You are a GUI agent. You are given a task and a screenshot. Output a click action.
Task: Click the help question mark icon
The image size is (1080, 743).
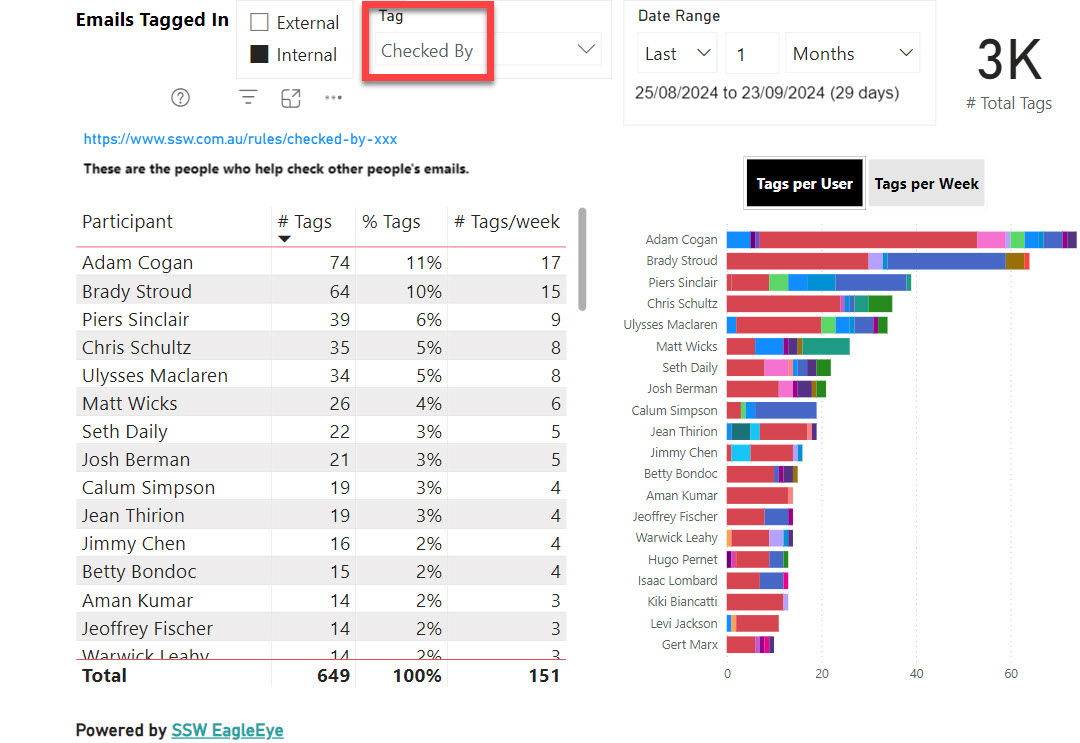[x=180, y=97]
